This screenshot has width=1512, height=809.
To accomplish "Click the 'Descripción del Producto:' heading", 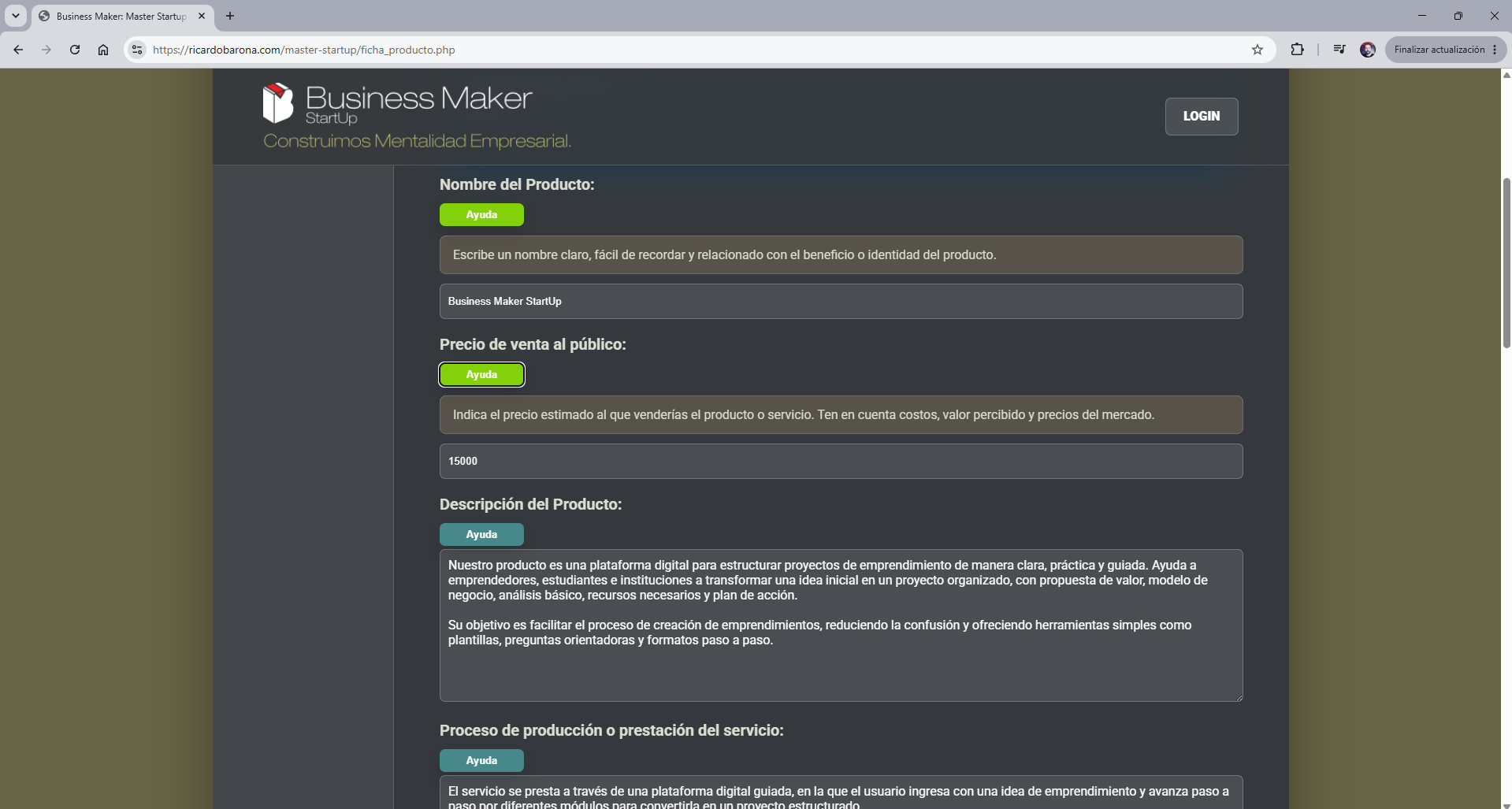I will pos(530,504).
